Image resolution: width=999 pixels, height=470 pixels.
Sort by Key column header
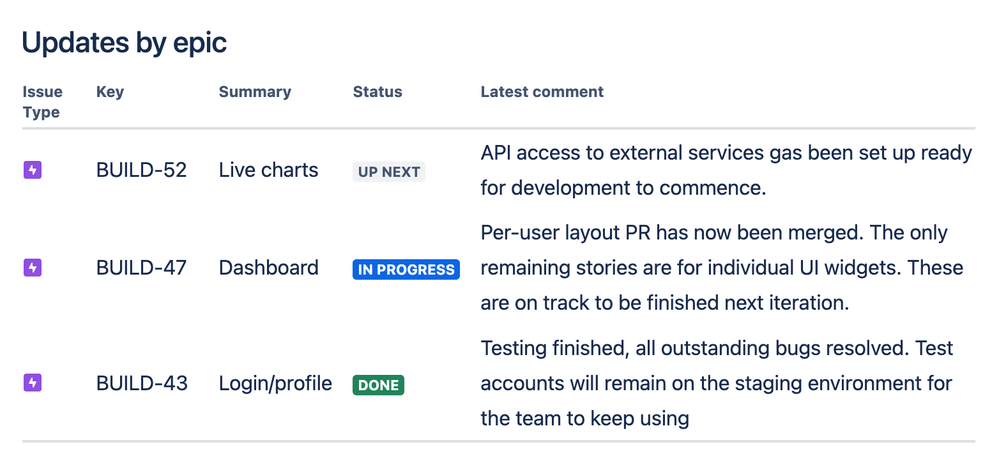[x=110, y=92]
